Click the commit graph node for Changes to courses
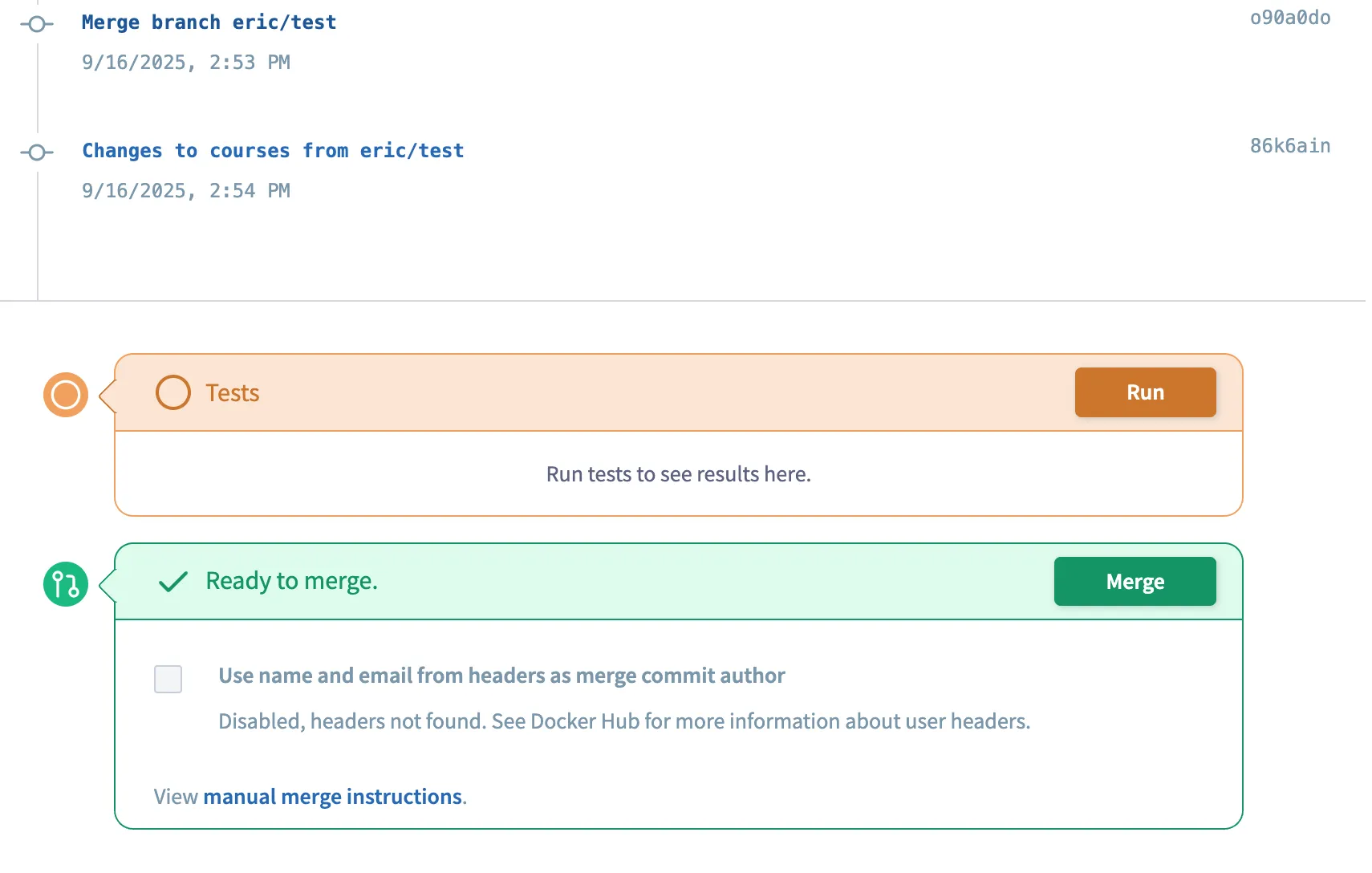The image size is (1372, 873). tap(37, 152)
